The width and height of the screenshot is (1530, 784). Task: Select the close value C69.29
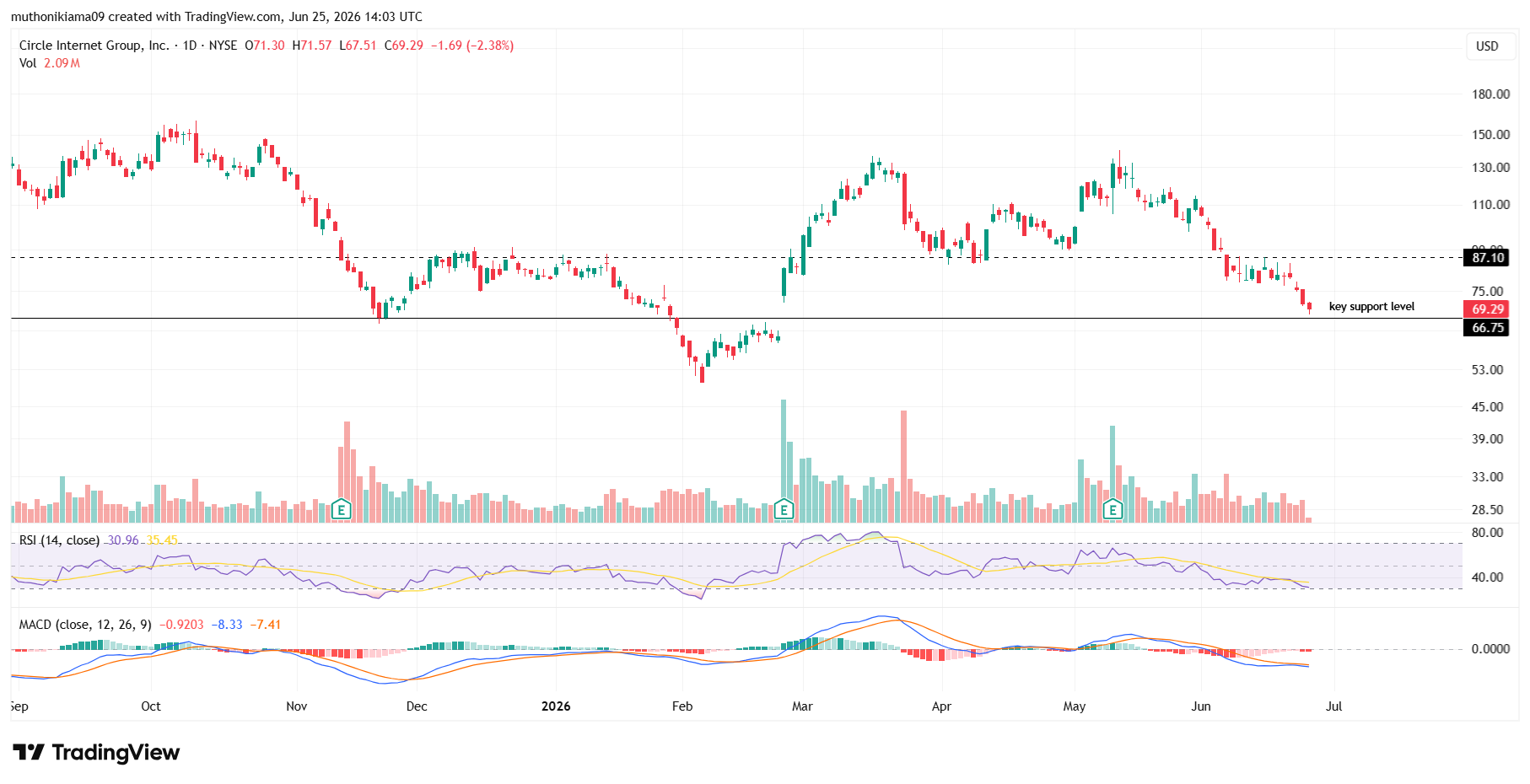click(x=404, y=46)
